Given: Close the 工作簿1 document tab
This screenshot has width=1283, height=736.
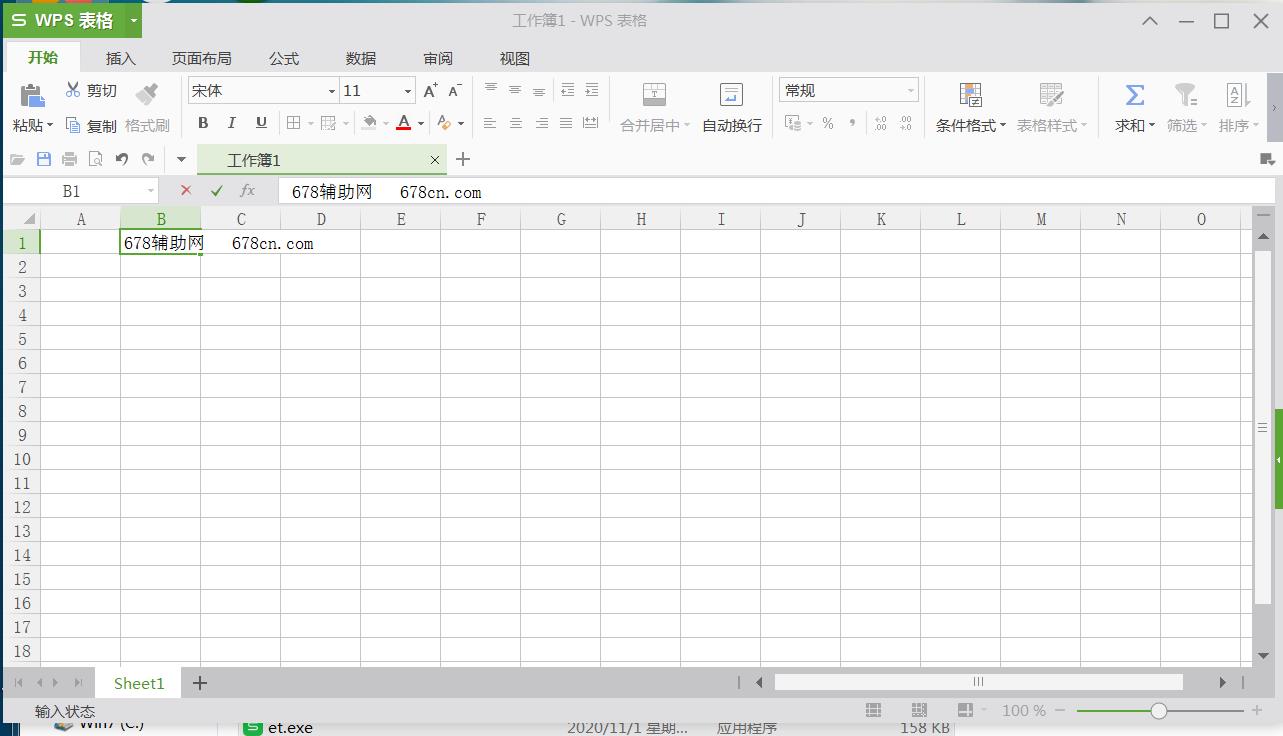Looking at the screenshot, I should 435,160.
